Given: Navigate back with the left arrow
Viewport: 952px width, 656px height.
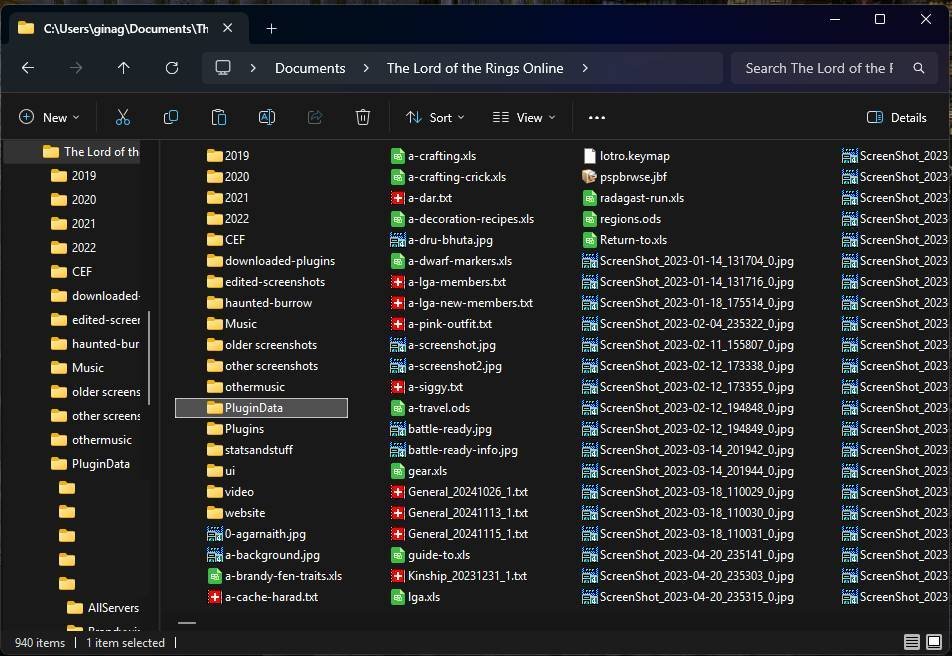Looking at the screenshot, I should pos(28,68).
